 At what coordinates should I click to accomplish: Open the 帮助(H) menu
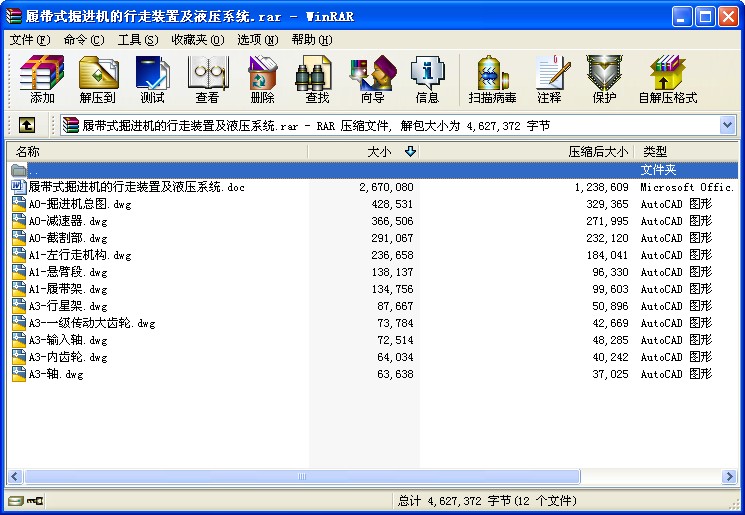coord(312,39)
